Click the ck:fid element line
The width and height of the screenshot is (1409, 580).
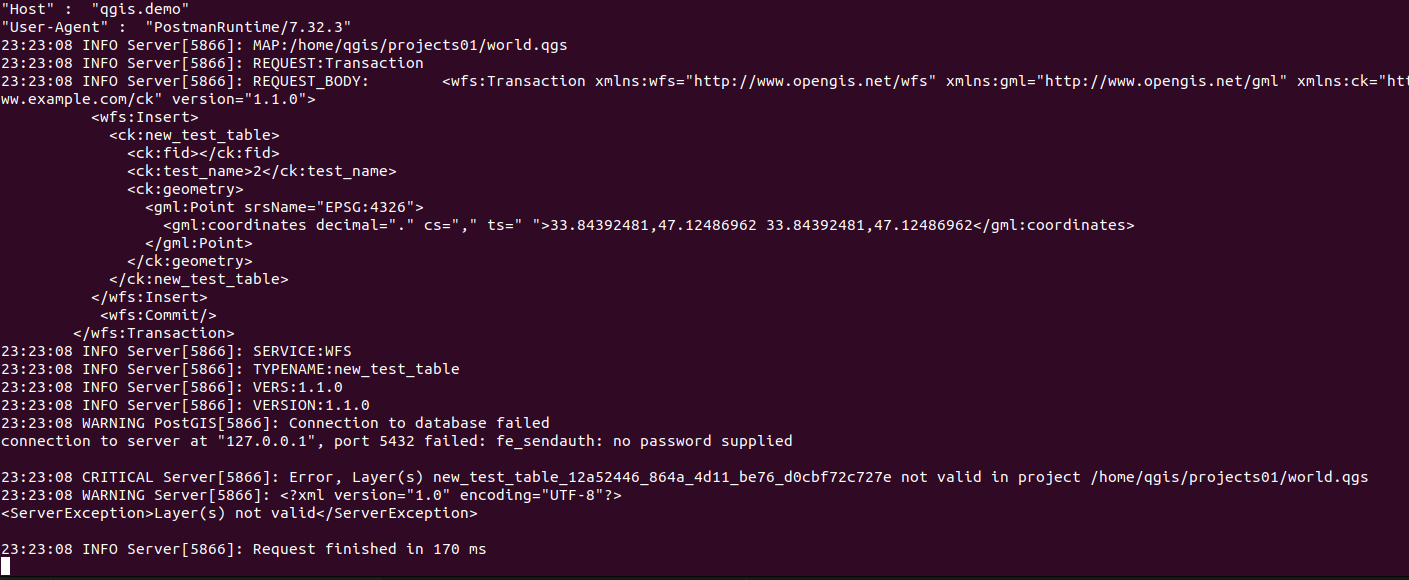pyautogui.click(x=203, y=153)
